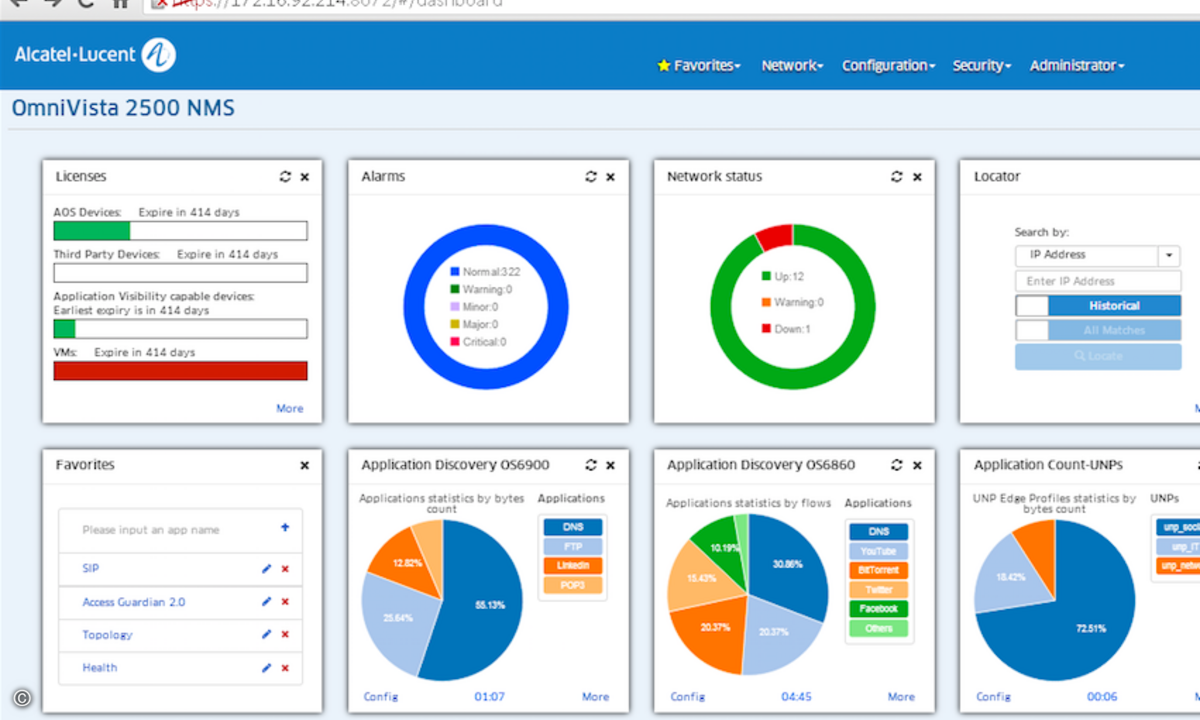Viewport: 1200px width, 720px height.
Task: Click the Critical:0 alarm legend swatch
Action: point(455,342)
